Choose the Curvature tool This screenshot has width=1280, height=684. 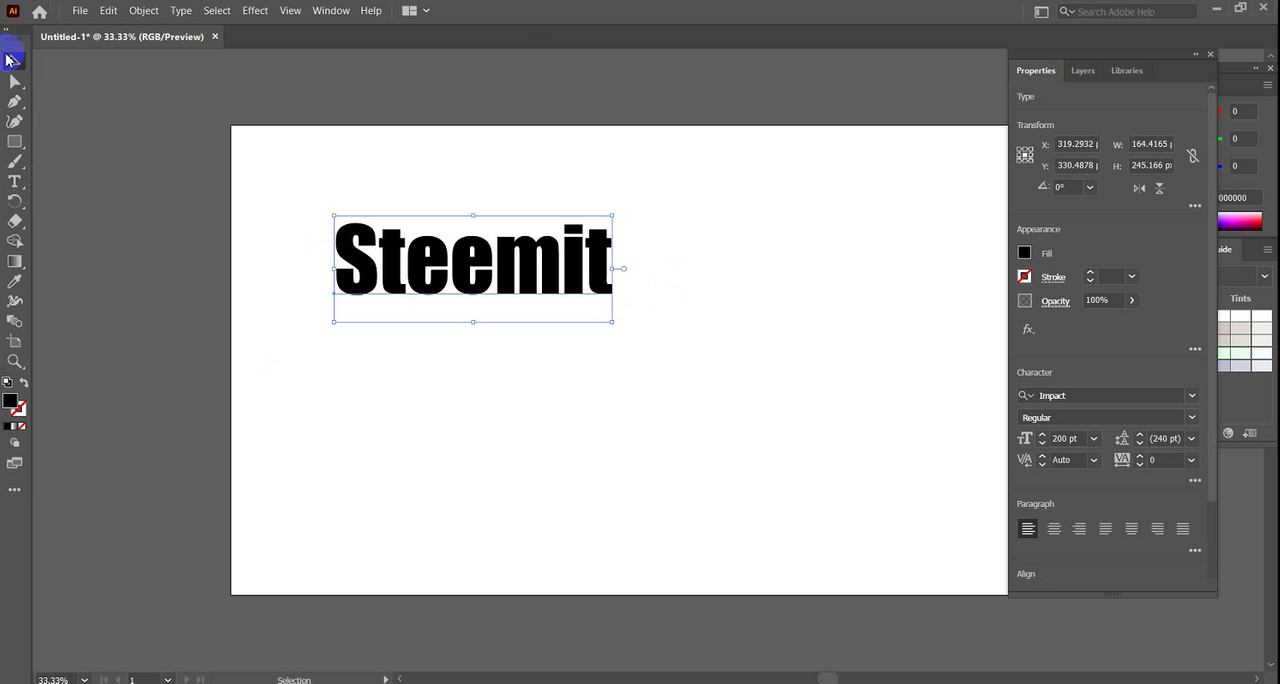(x=14, y=121)
